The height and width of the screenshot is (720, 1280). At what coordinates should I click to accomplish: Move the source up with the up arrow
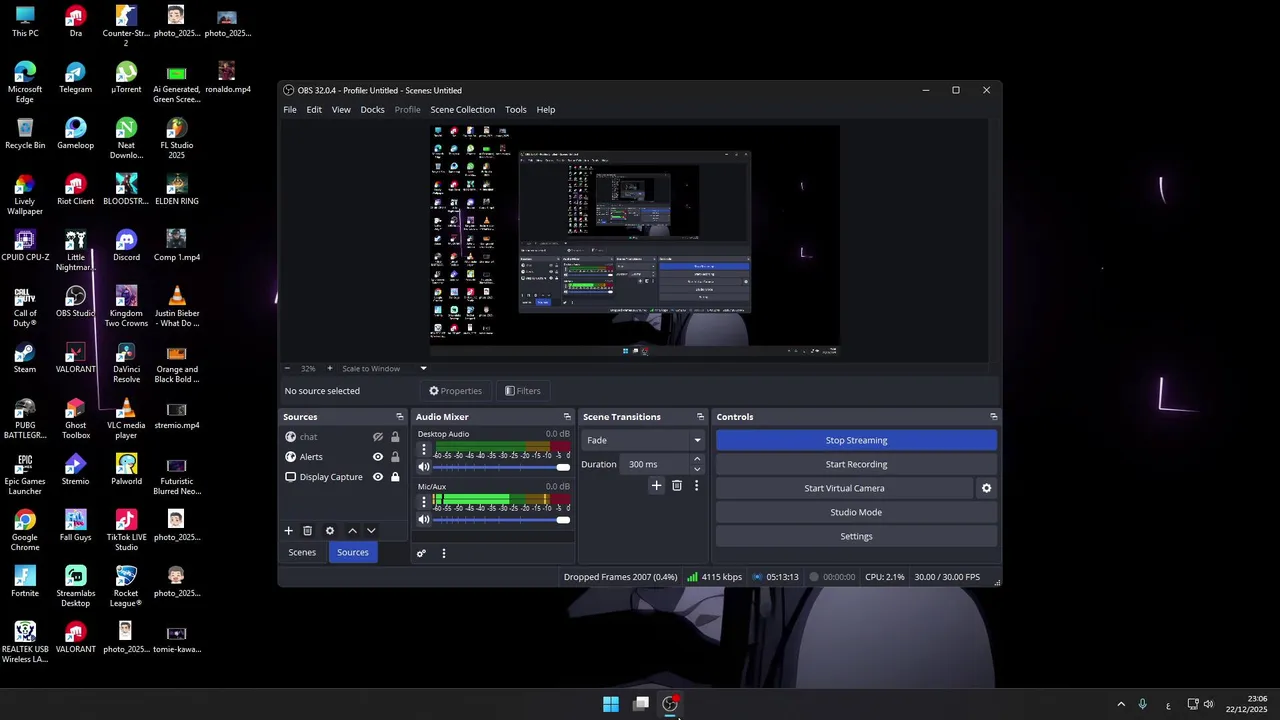(x=352, y=531)
